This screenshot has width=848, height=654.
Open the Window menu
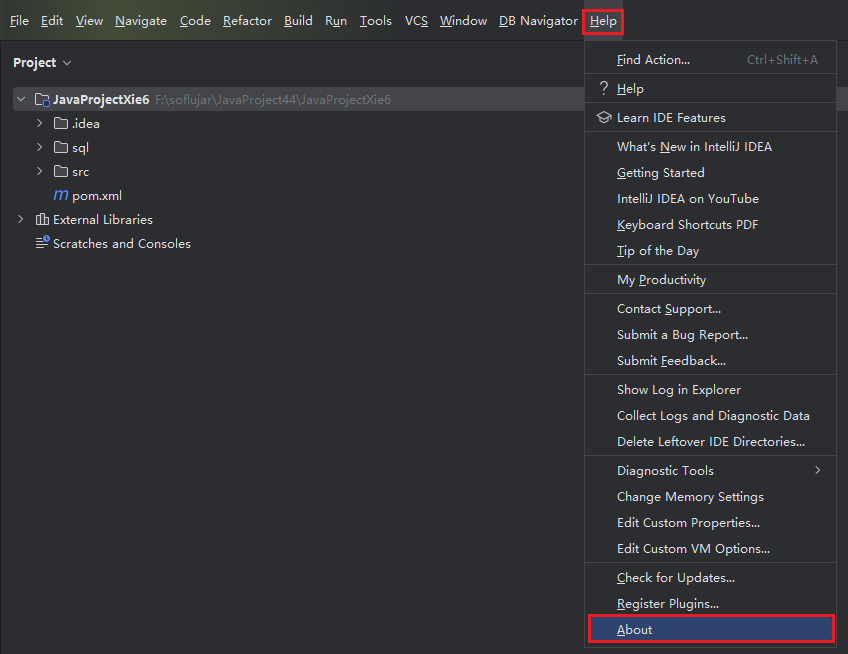(x=463, y=21)
